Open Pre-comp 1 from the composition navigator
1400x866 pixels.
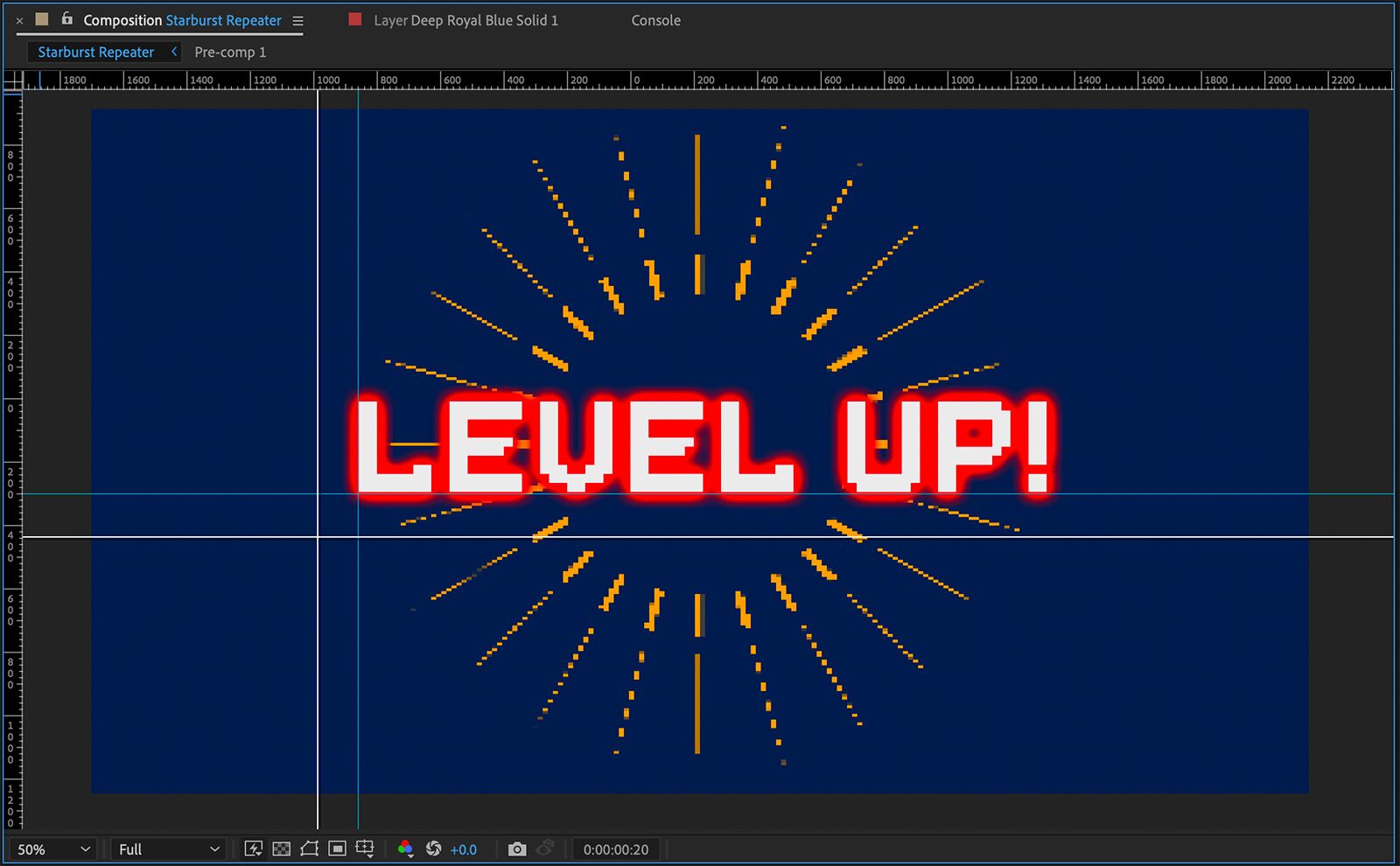click(229, 52)
